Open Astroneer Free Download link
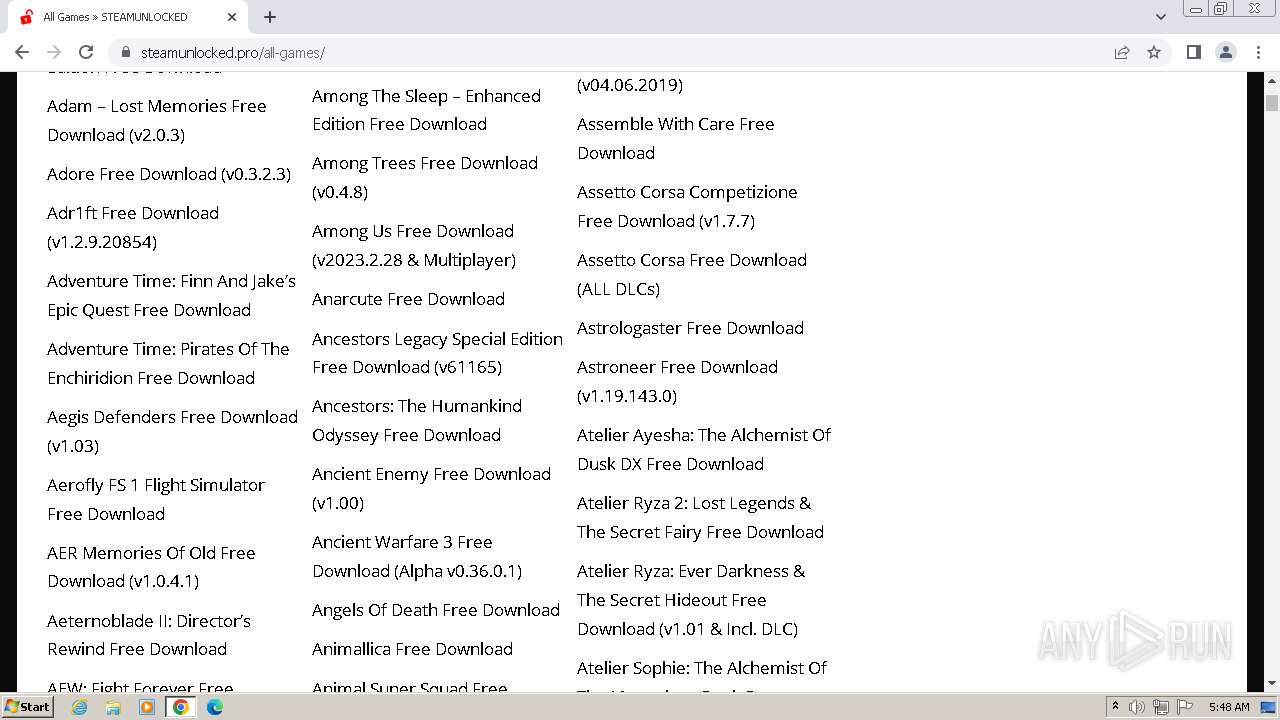 pos(677,381)
